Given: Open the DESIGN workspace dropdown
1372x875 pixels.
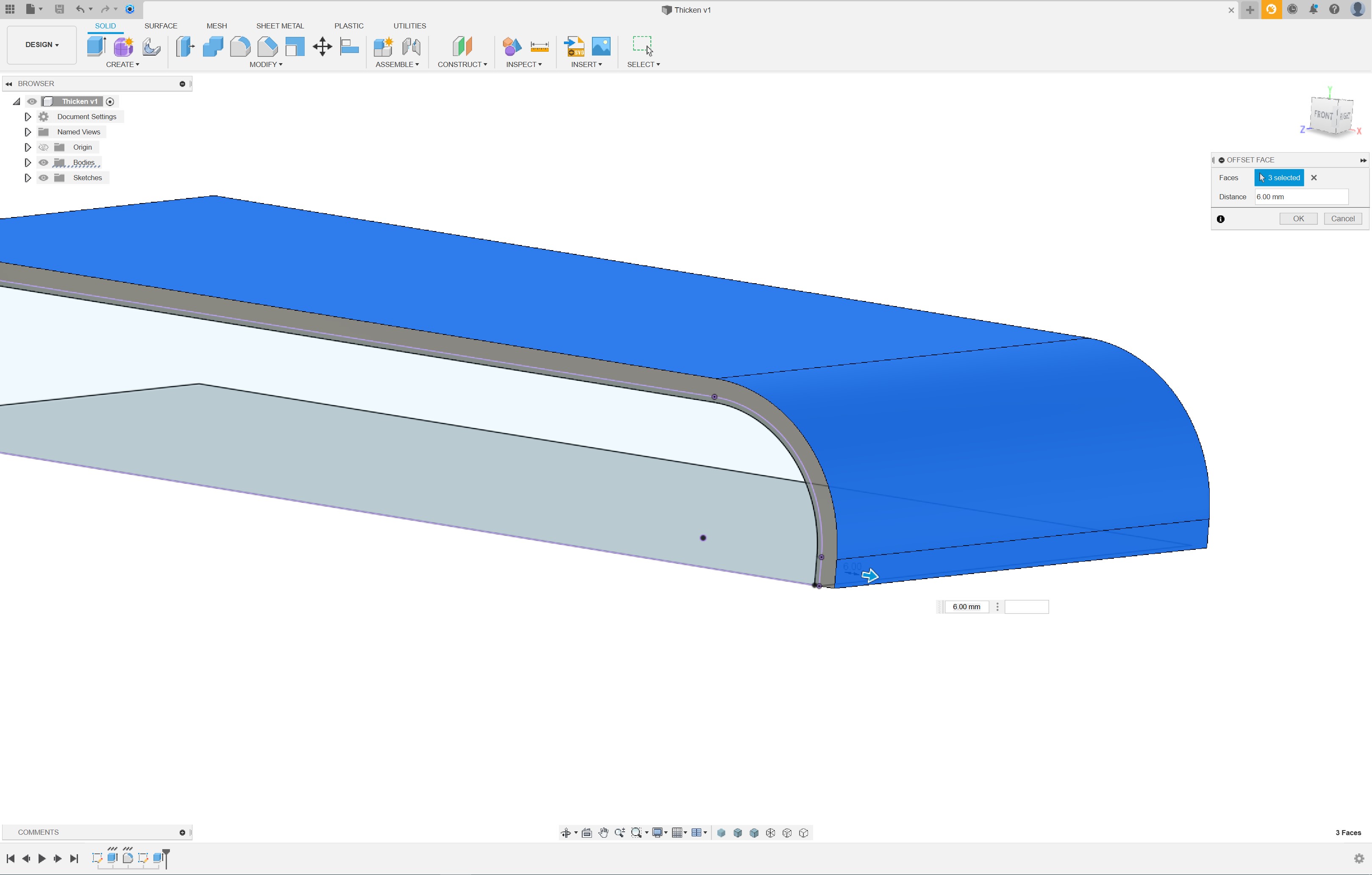Looking at the screenshot, I should [42, 45].
